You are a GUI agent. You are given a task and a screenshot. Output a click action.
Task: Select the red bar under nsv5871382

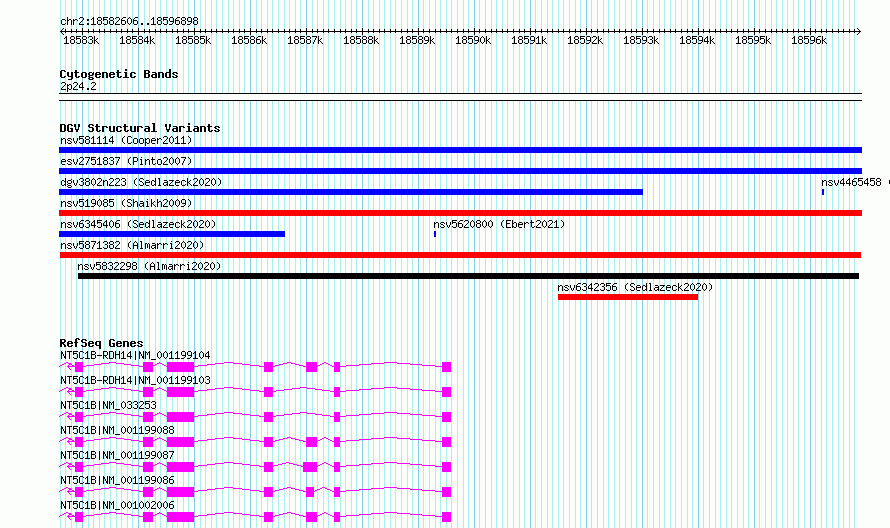click(460, 255)
